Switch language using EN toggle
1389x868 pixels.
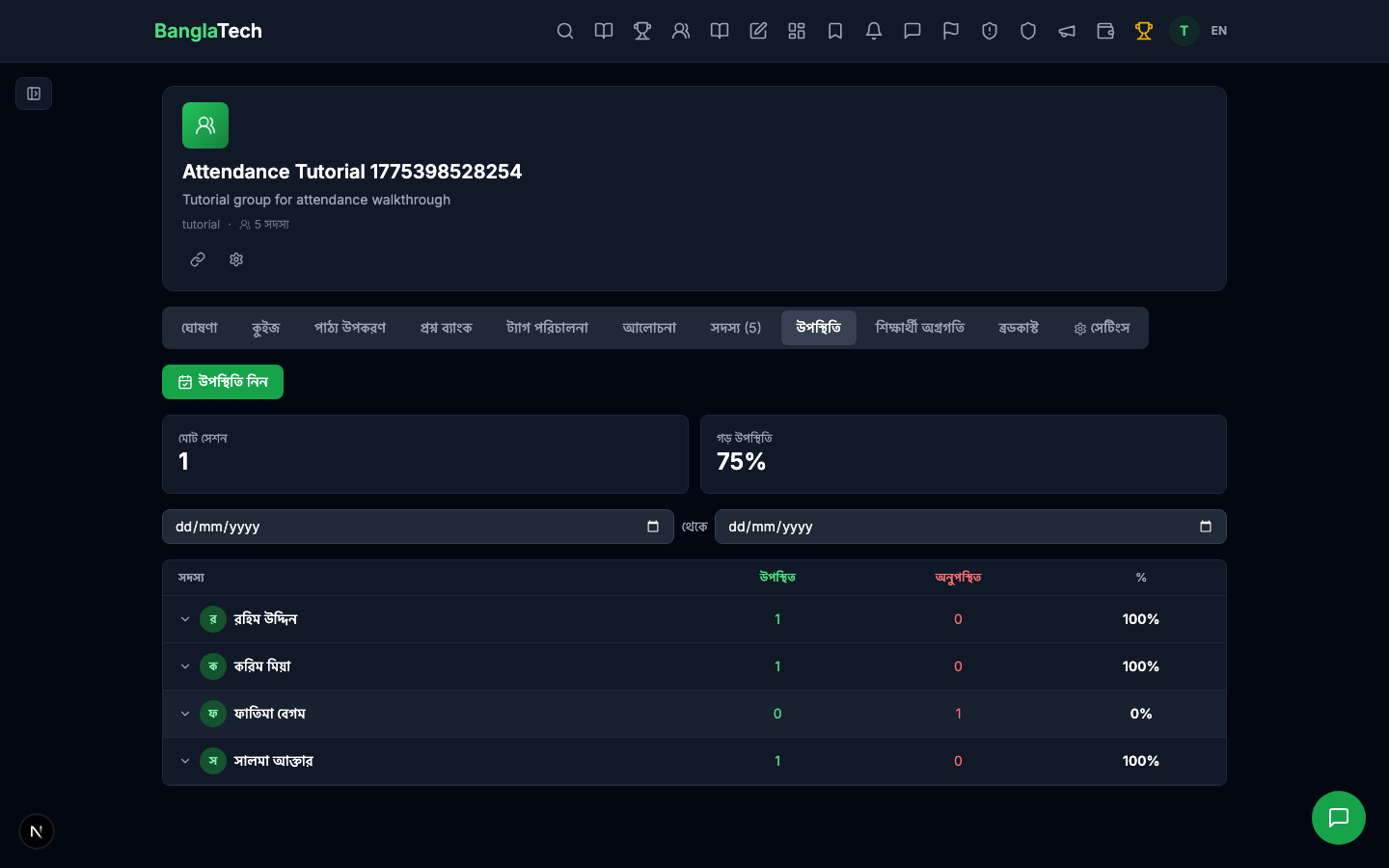coord(1219,31)
